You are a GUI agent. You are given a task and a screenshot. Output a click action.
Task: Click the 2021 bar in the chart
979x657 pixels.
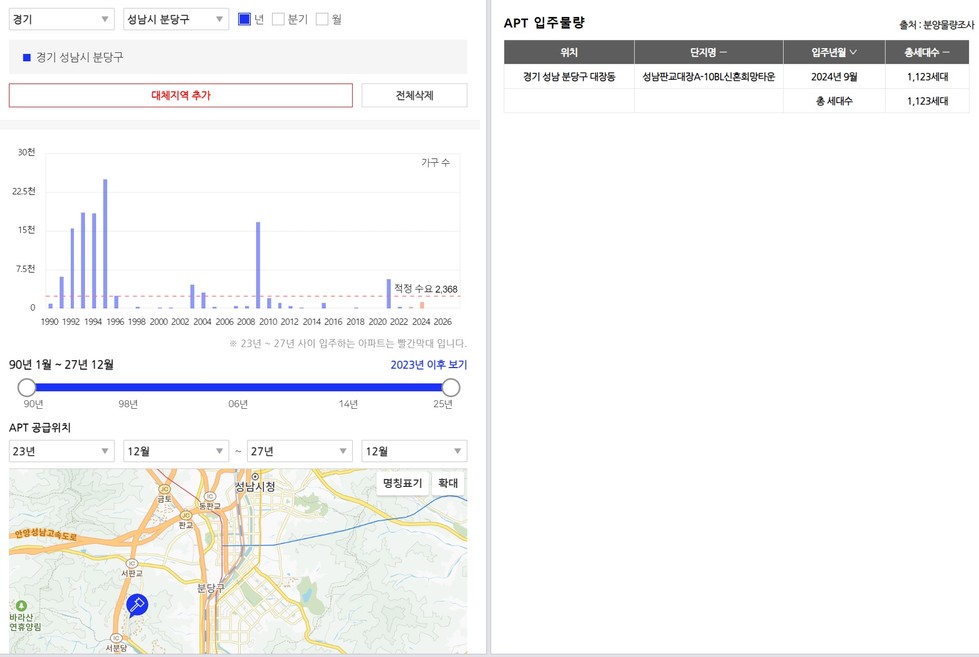coord(388,294)
